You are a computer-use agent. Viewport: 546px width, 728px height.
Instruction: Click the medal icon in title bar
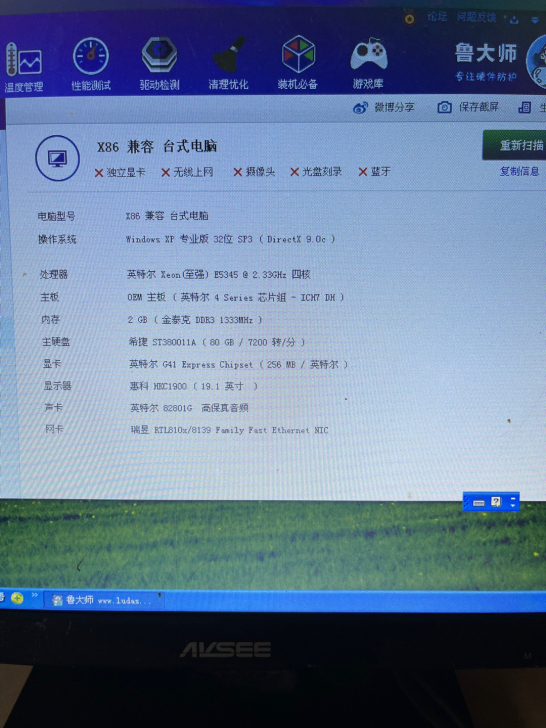pyautogui.click(x=409, y=19)
